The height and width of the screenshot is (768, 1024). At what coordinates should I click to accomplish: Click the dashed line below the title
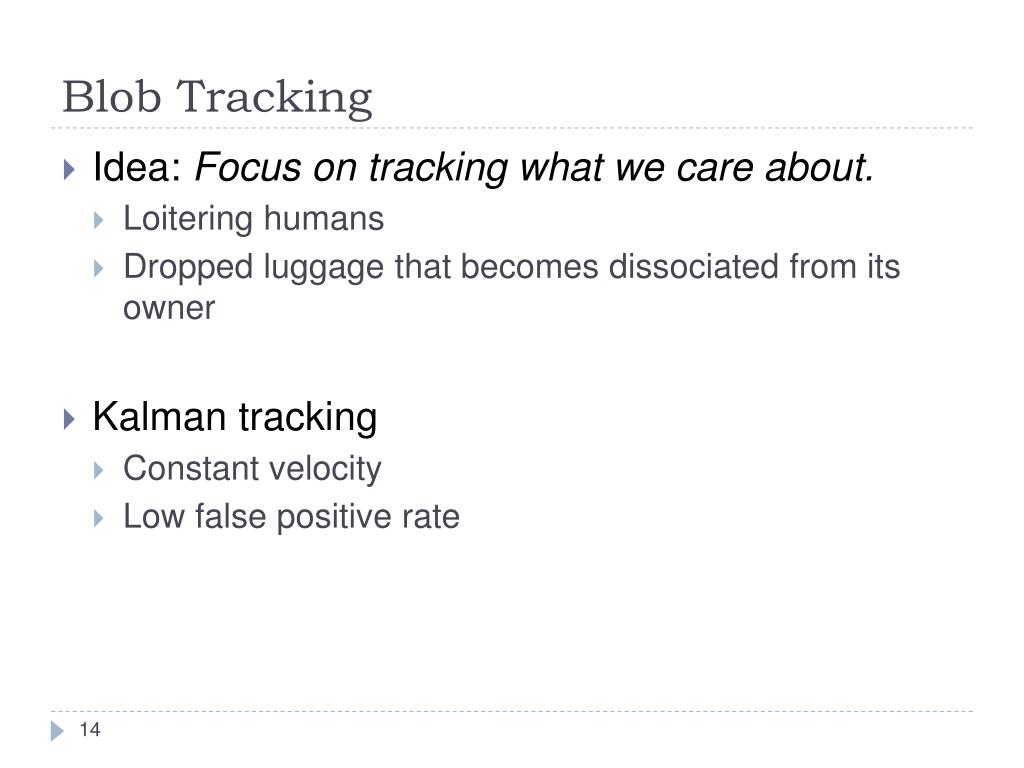pos(512,128)
